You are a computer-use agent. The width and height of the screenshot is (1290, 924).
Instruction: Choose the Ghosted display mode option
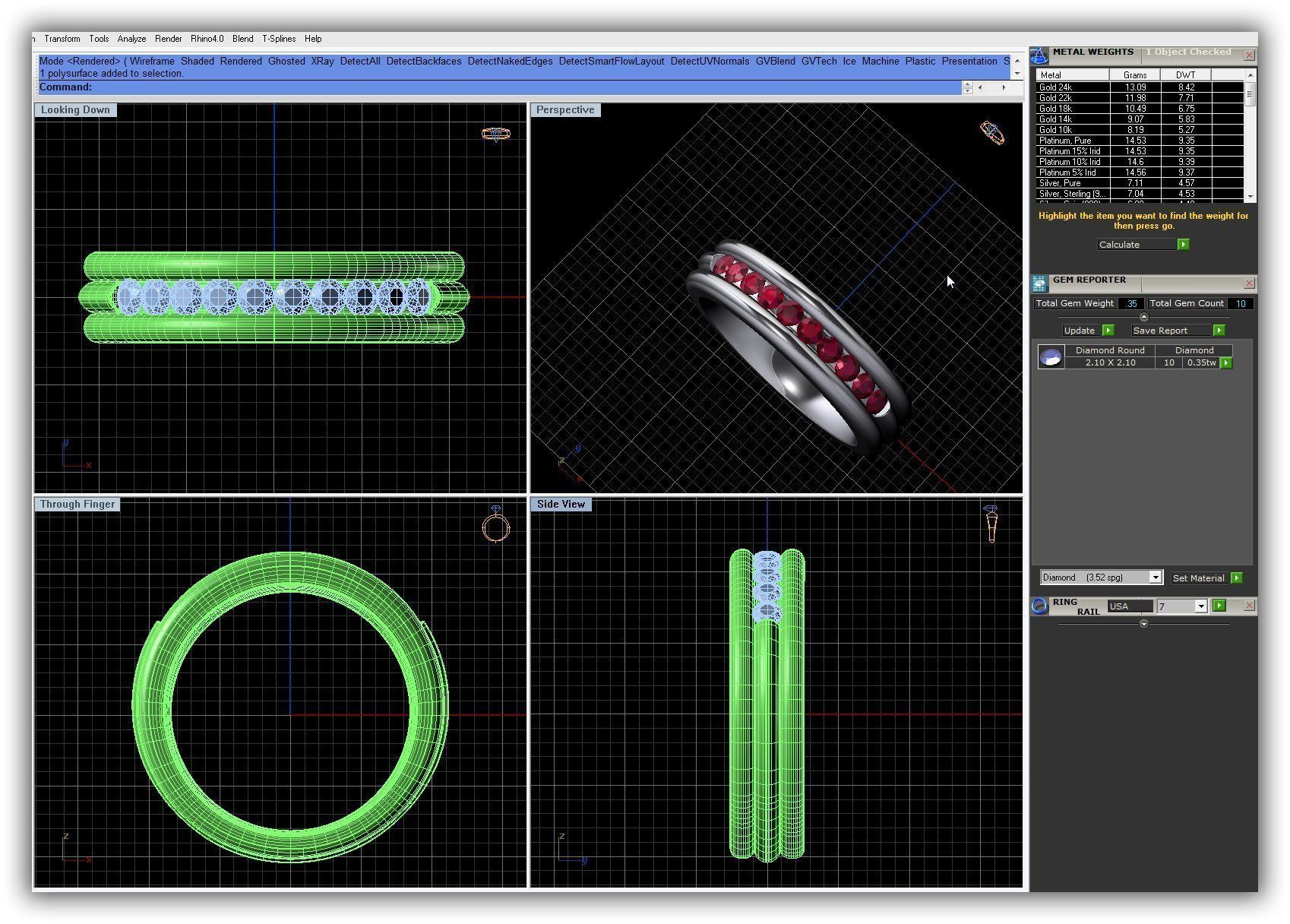286,62
